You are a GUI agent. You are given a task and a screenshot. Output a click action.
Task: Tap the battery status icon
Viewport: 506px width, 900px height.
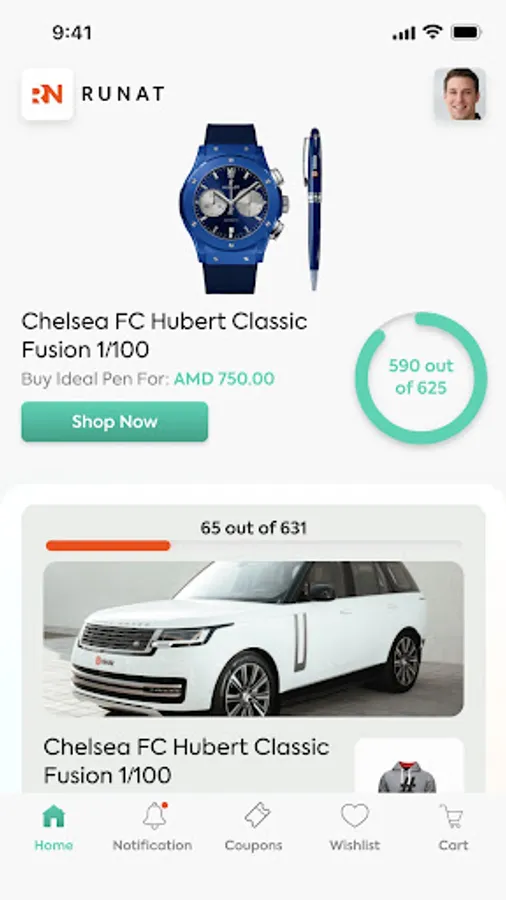coord(466,33)
